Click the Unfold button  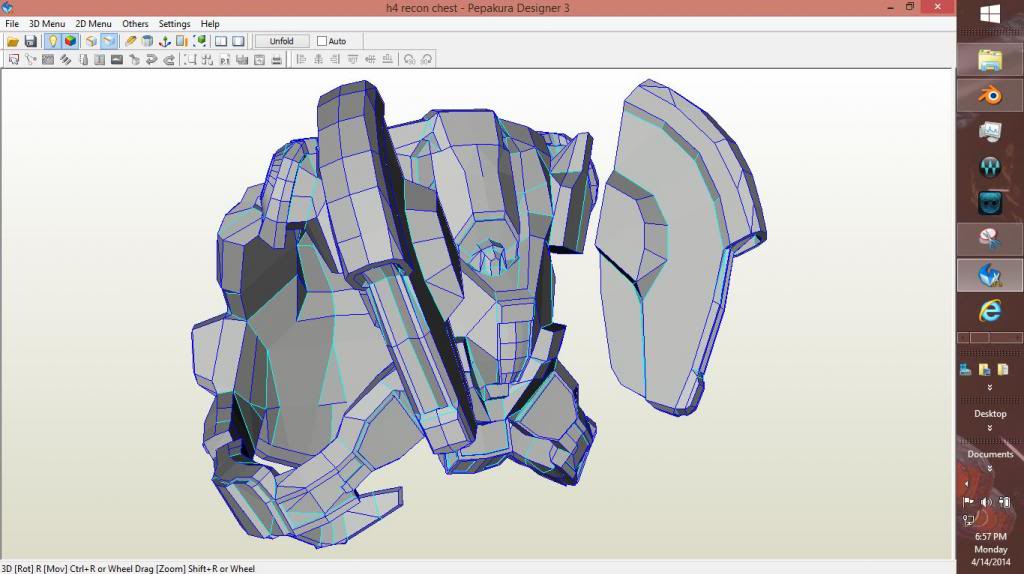tap(281, 41)
